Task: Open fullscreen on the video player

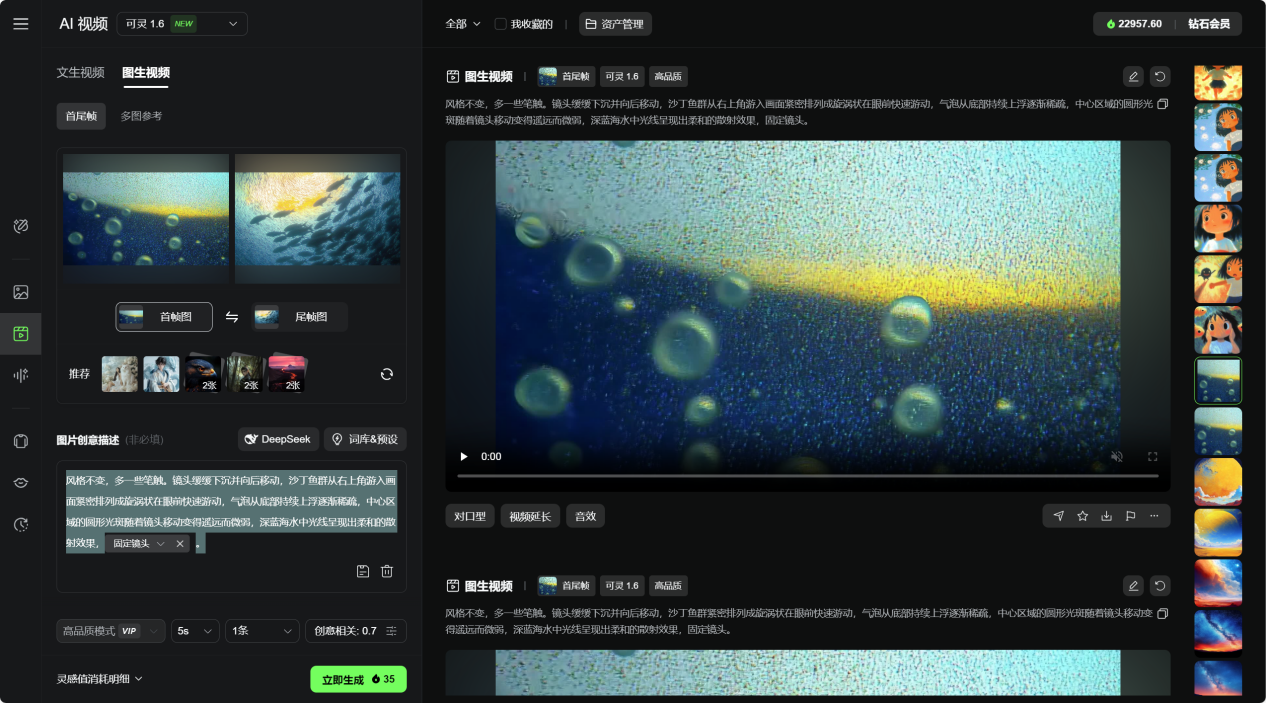Action: click(x=1152, y=456)
